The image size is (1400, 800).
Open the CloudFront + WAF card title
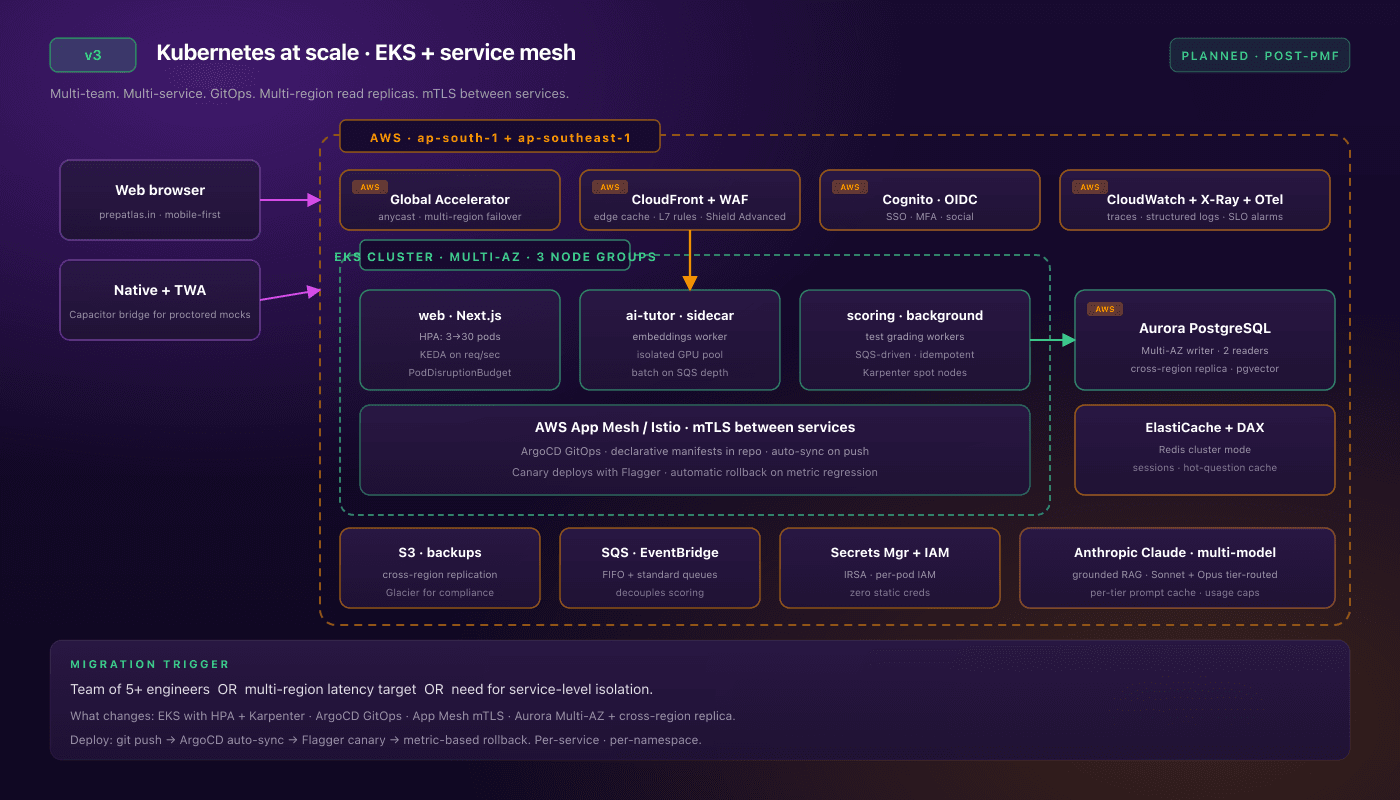690,200
